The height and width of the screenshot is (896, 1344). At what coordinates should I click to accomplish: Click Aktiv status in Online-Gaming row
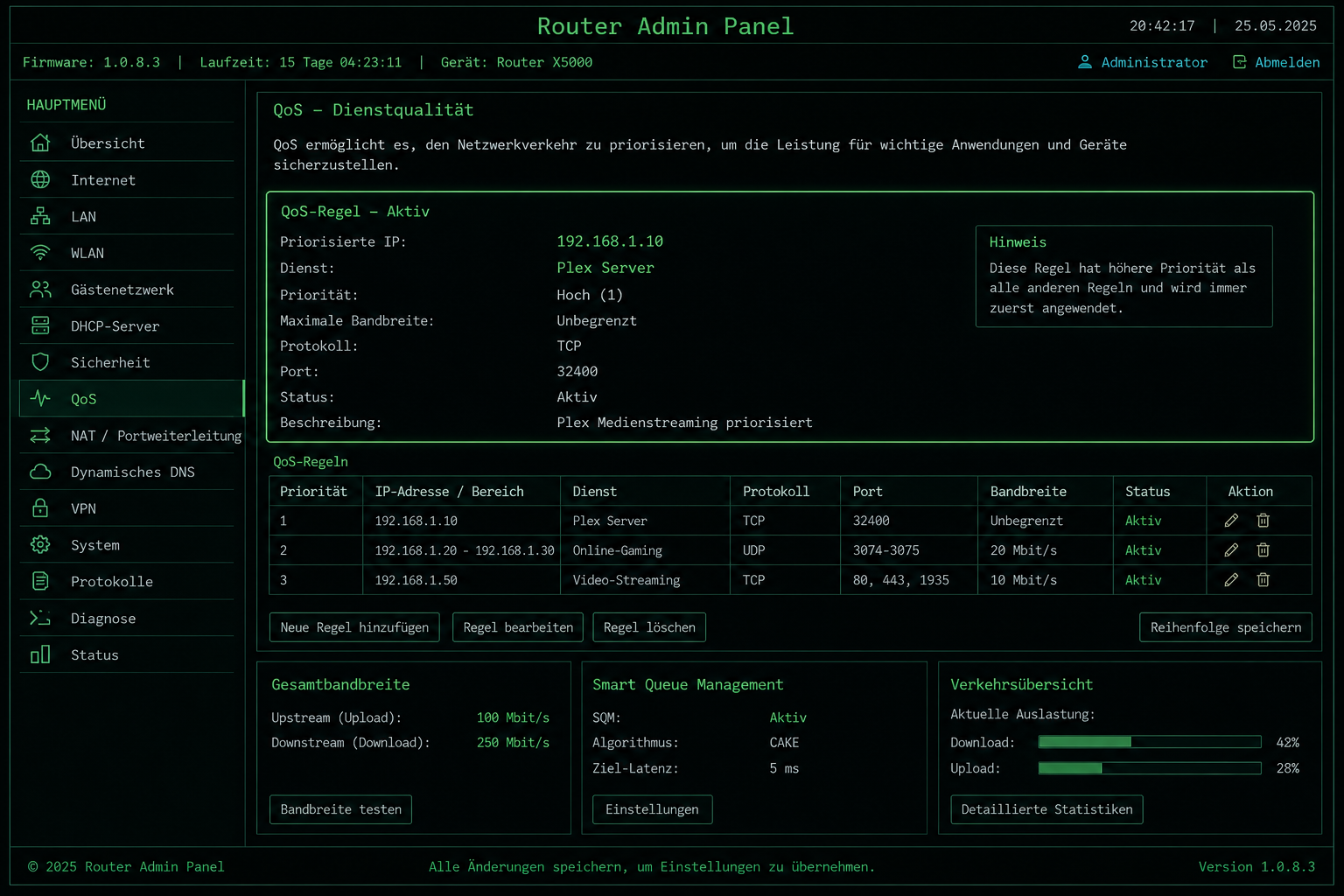coord(1144,550)
